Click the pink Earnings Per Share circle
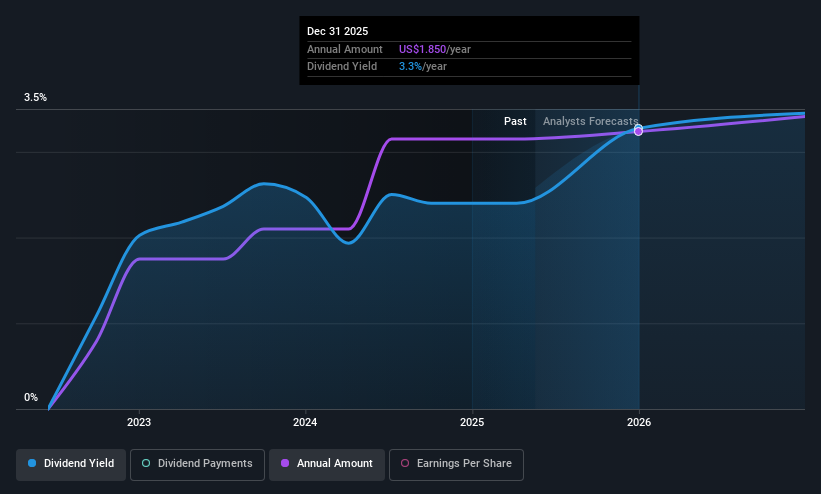The width and height of the screenshot is (821, 494). point(405,463)
